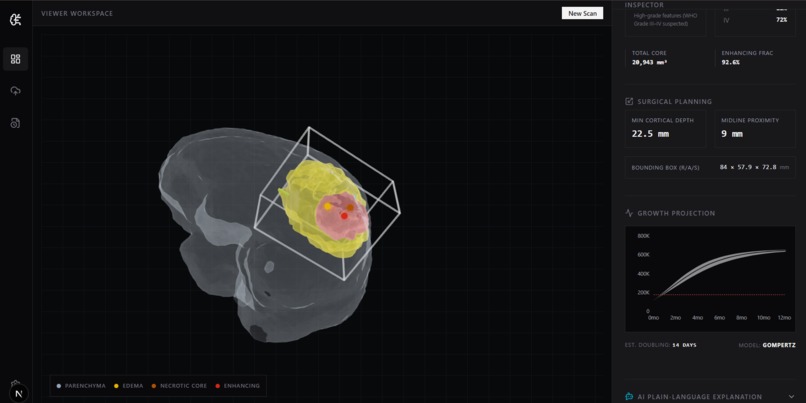Image resolution: width=806 pixels, height=403 pixels.
Task: Select the orange necrotic marker on tumor
Action: 350,207
